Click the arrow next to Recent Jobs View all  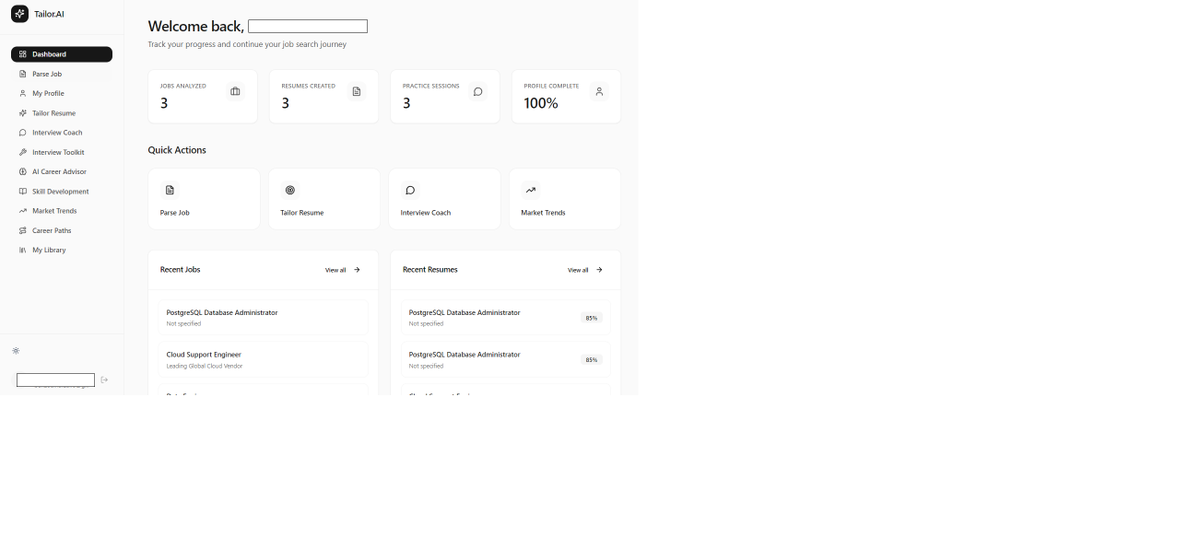(357, 270)
